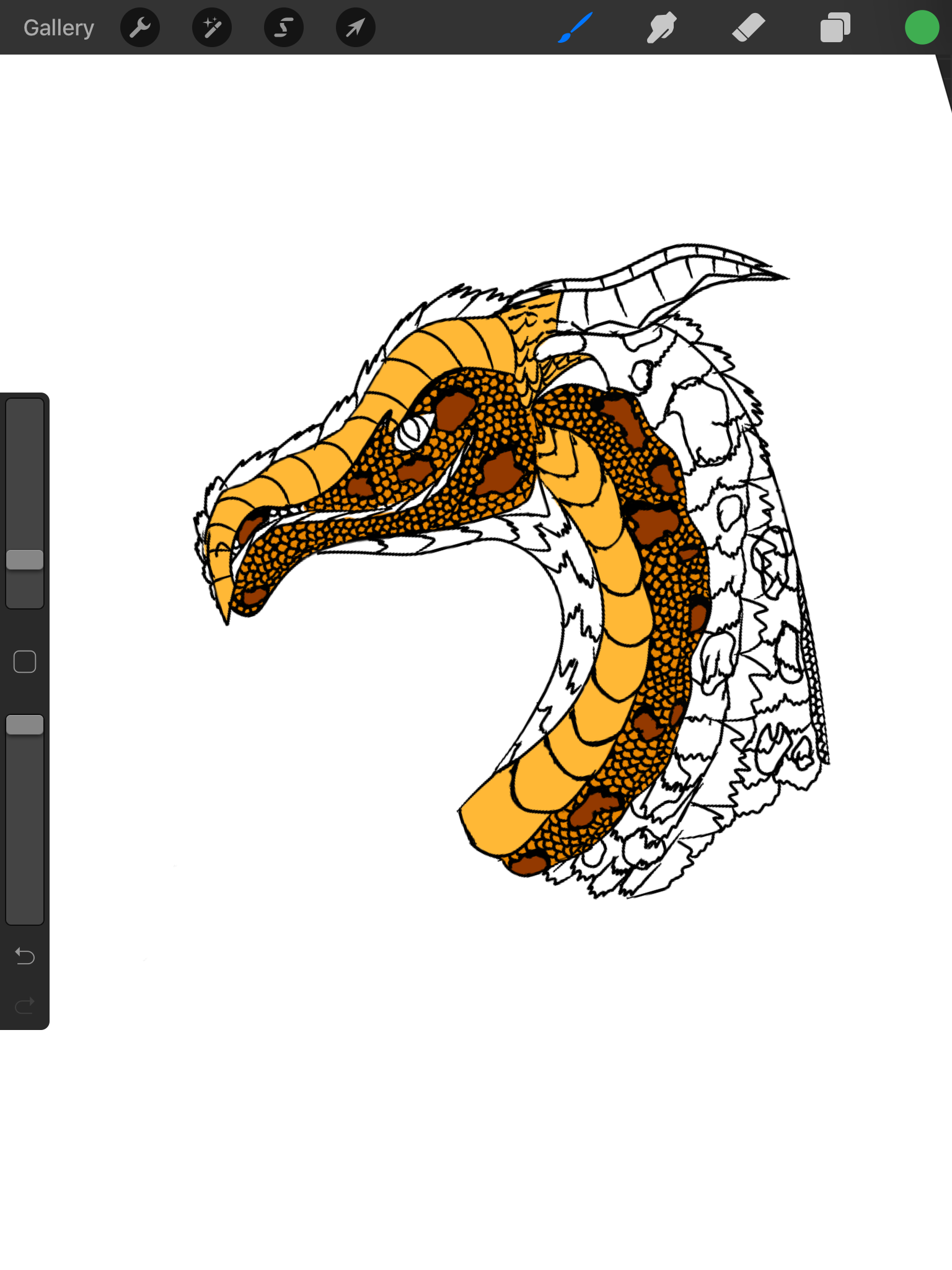Open the Adjustments magic wand menu
952x1270 pixels.
212,28
